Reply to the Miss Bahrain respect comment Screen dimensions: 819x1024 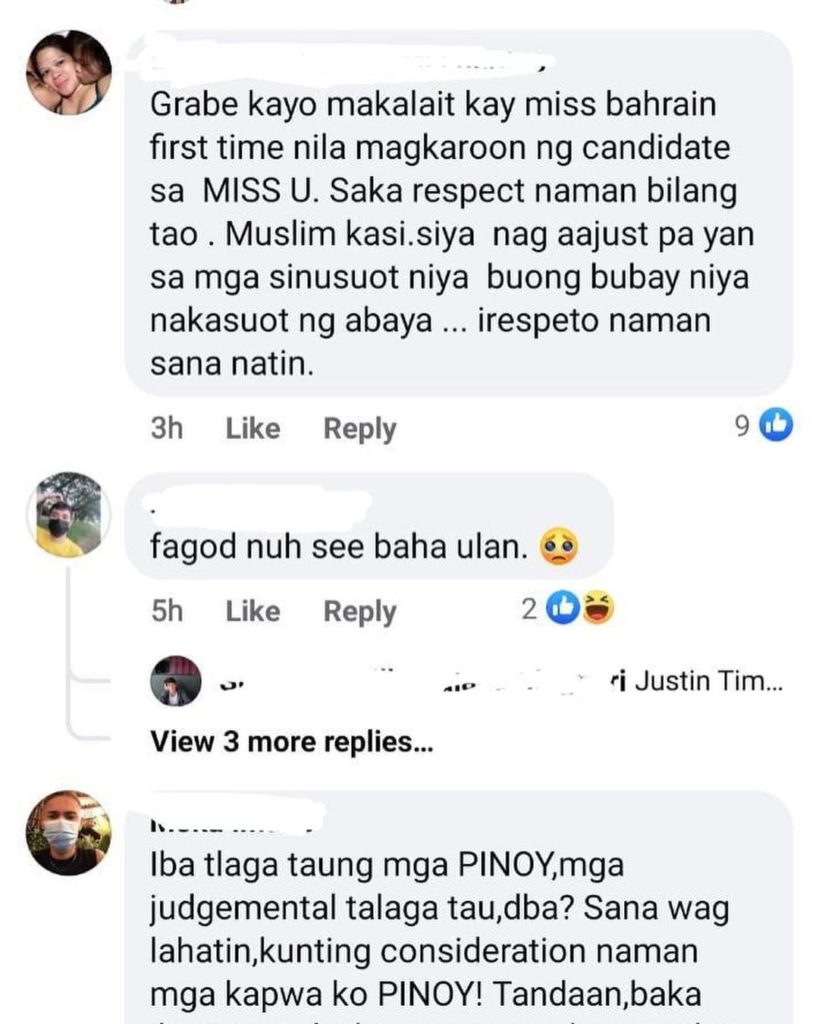tap(360, 429)
